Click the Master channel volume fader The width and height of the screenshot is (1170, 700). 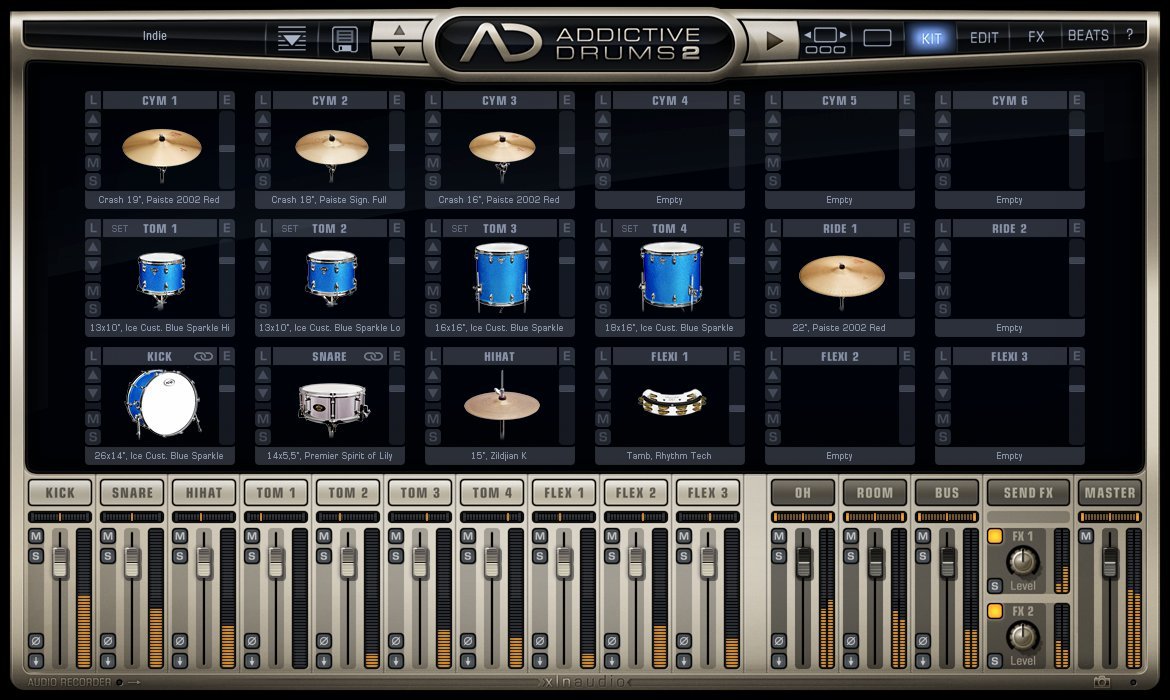[1110, 561]
